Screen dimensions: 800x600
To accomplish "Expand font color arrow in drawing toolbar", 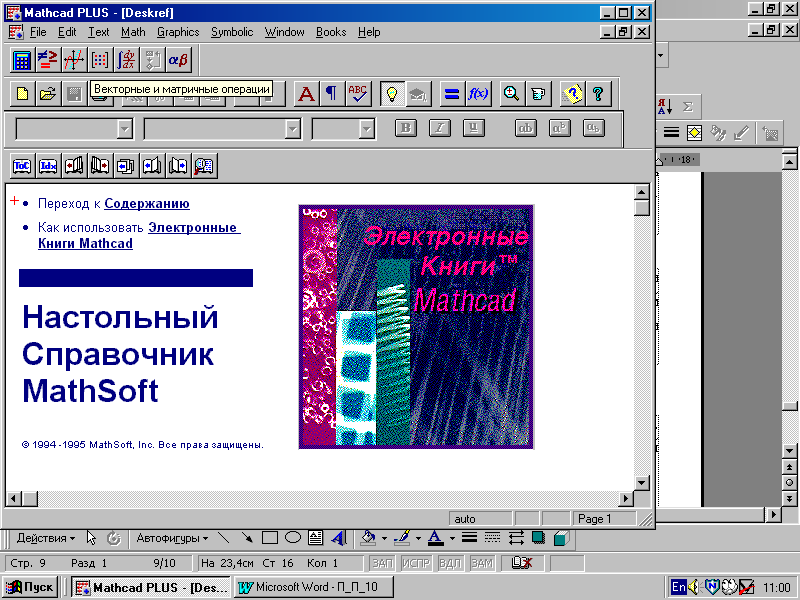I will tap(452, 538).
